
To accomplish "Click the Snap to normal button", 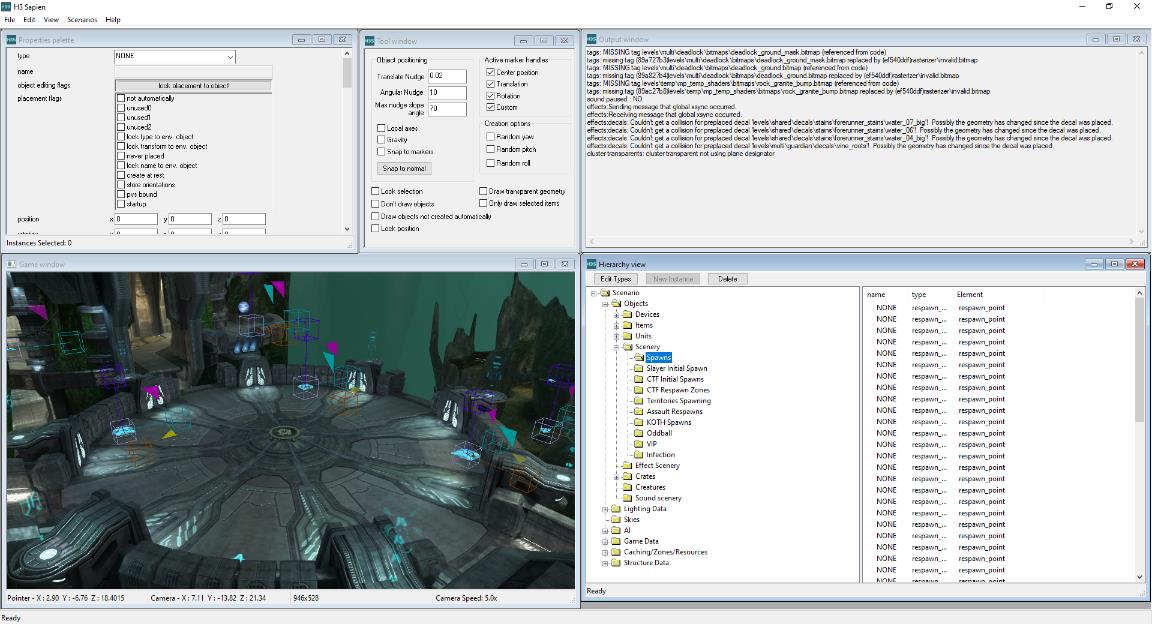I will click(404, 168).
